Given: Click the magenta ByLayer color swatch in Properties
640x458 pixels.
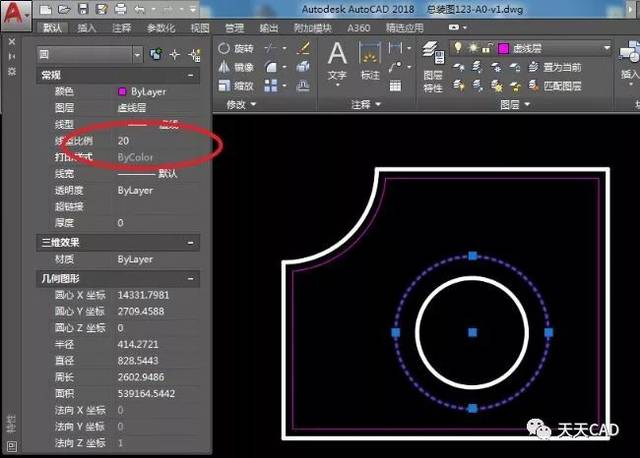Looking at the screenshot, I should click(x=122, y=91).
